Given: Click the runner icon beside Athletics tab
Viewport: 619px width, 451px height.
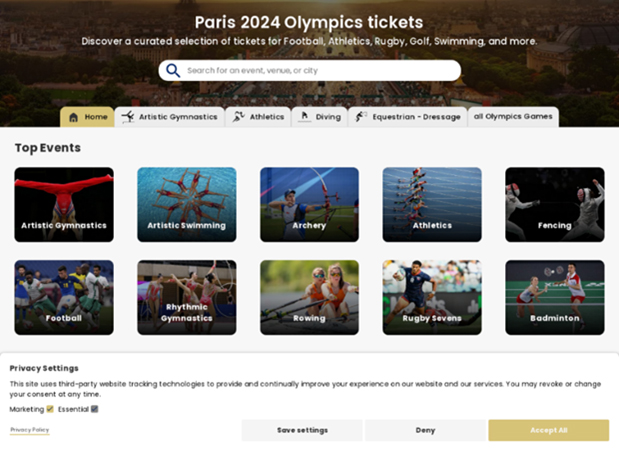Looking at the screenshot, I should coord(238,117).
